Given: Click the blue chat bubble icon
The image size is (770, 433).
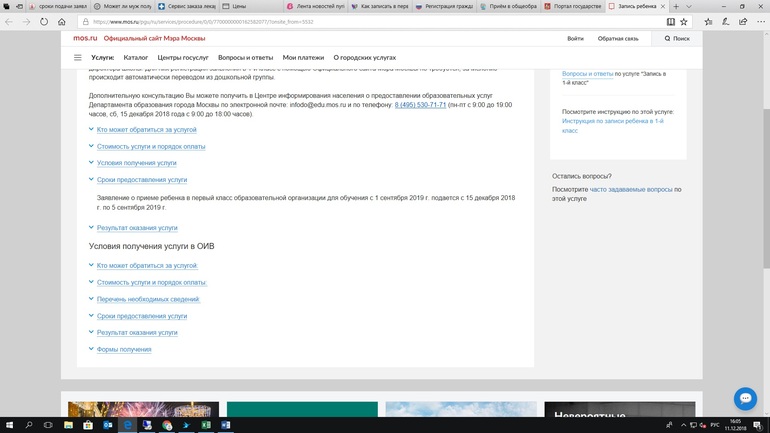Looking at the screenshot, I should point(745,398).
